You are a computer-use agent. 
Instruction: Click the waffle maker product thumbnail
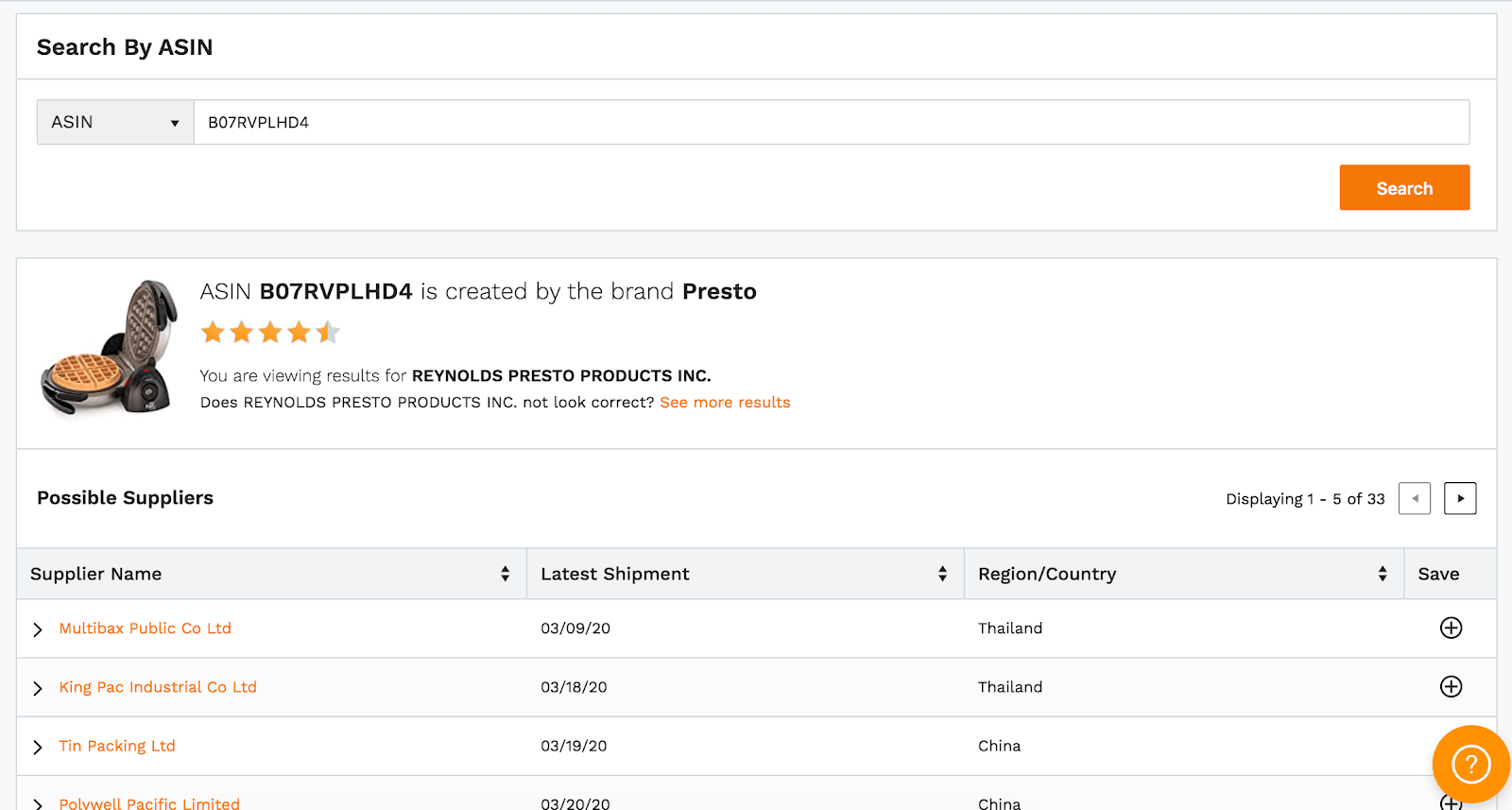click(109, 348)
